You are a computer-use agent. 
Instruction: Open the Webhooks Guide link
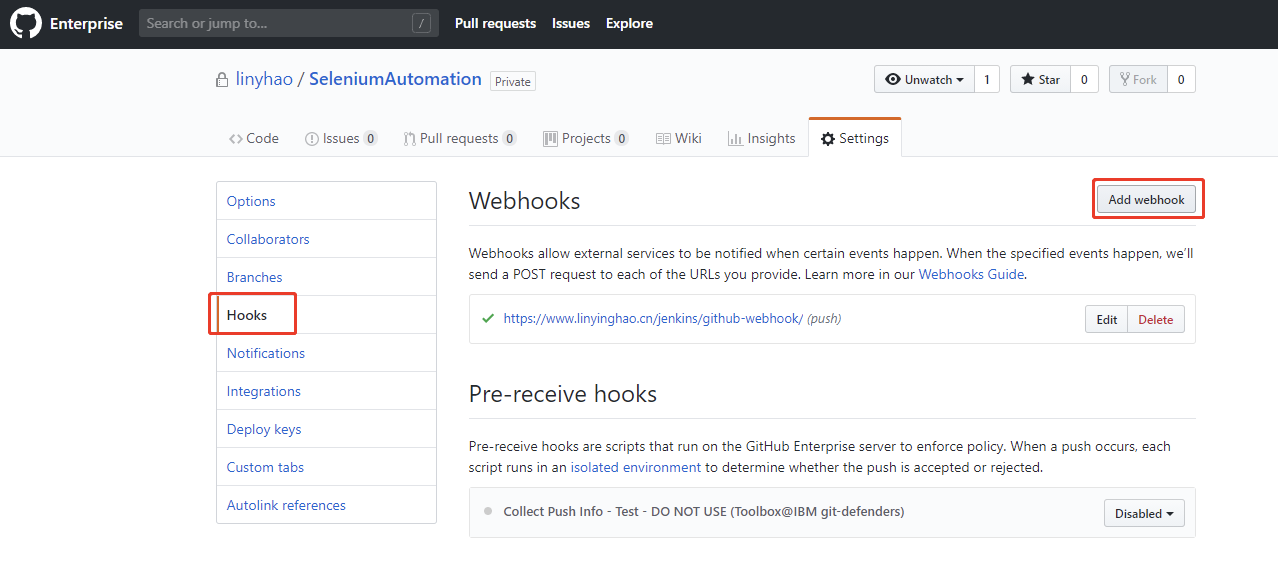pos(970,274)
